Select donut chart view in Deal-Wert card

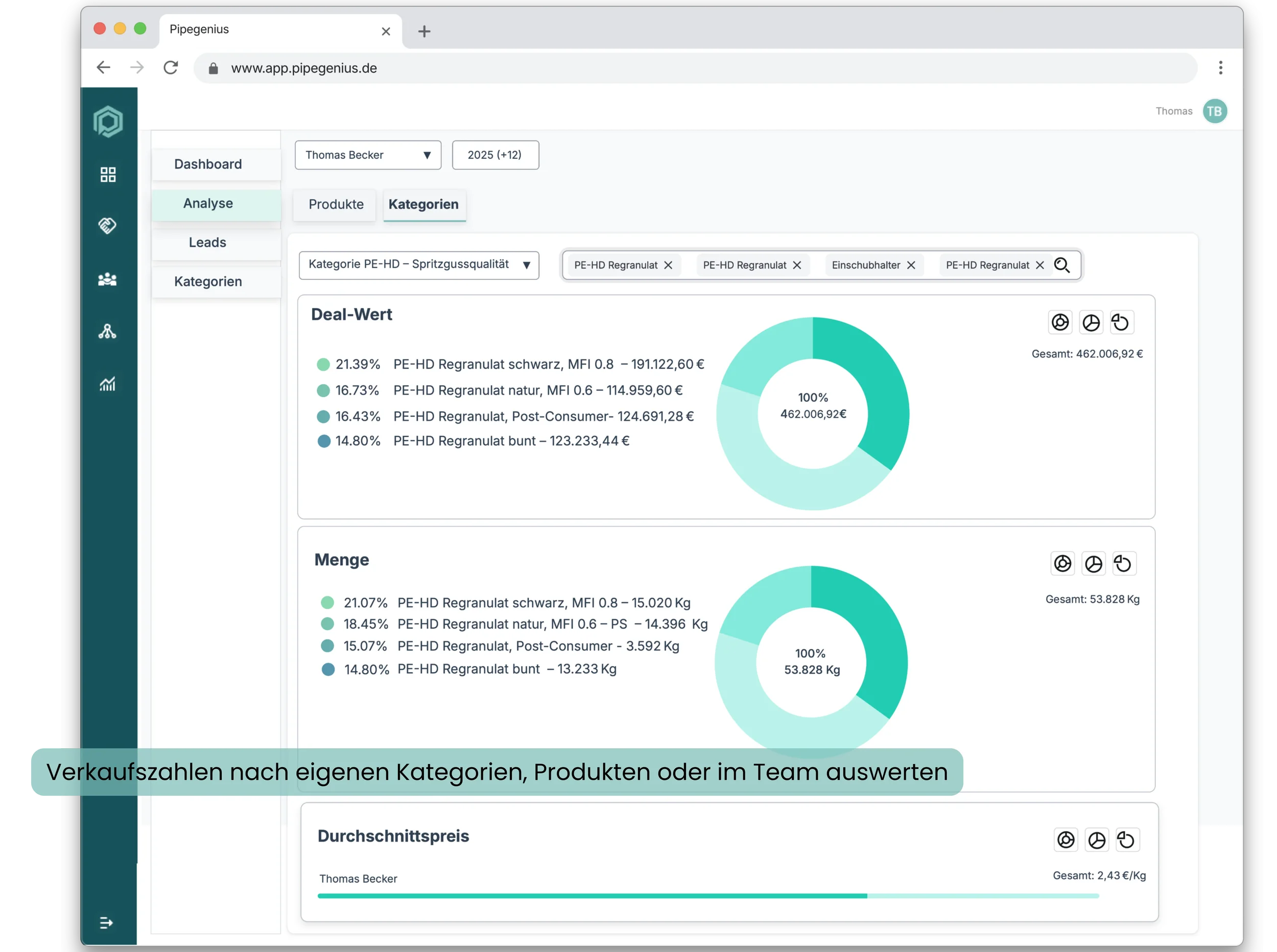tap(1060, 322)
